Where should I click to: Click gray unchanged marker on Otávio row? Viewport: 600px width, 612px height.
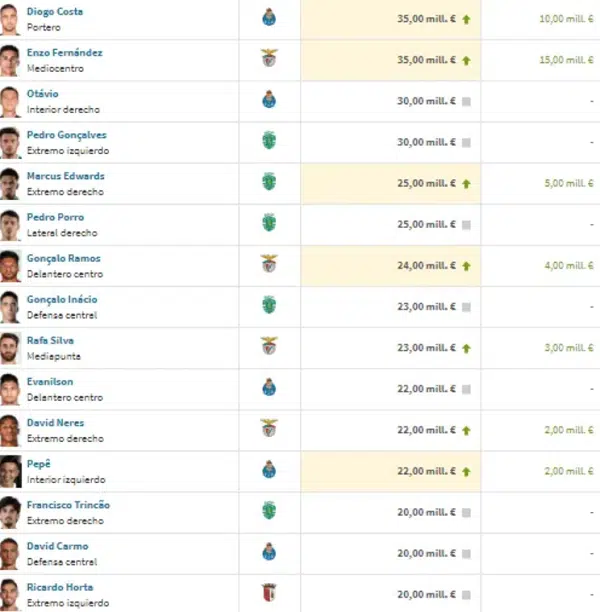click(467, 101)
